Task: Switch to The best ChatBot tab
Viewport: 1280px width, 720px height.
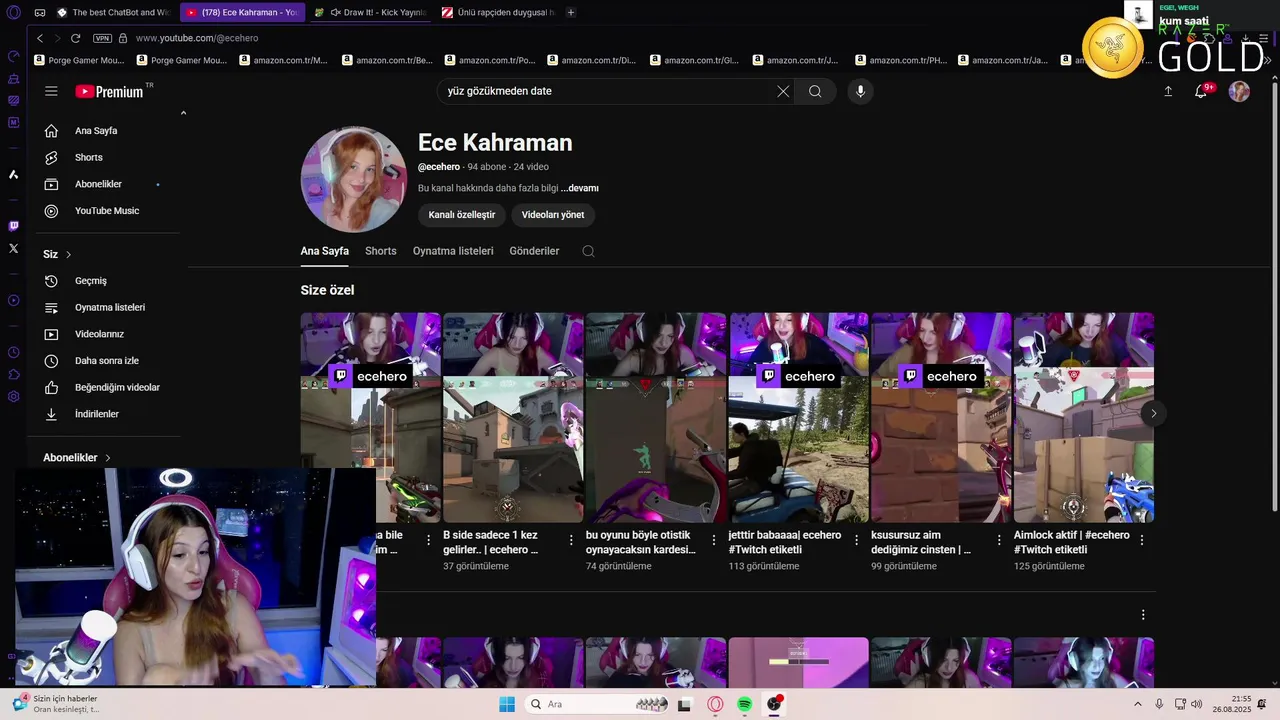Action: (112, 13)
